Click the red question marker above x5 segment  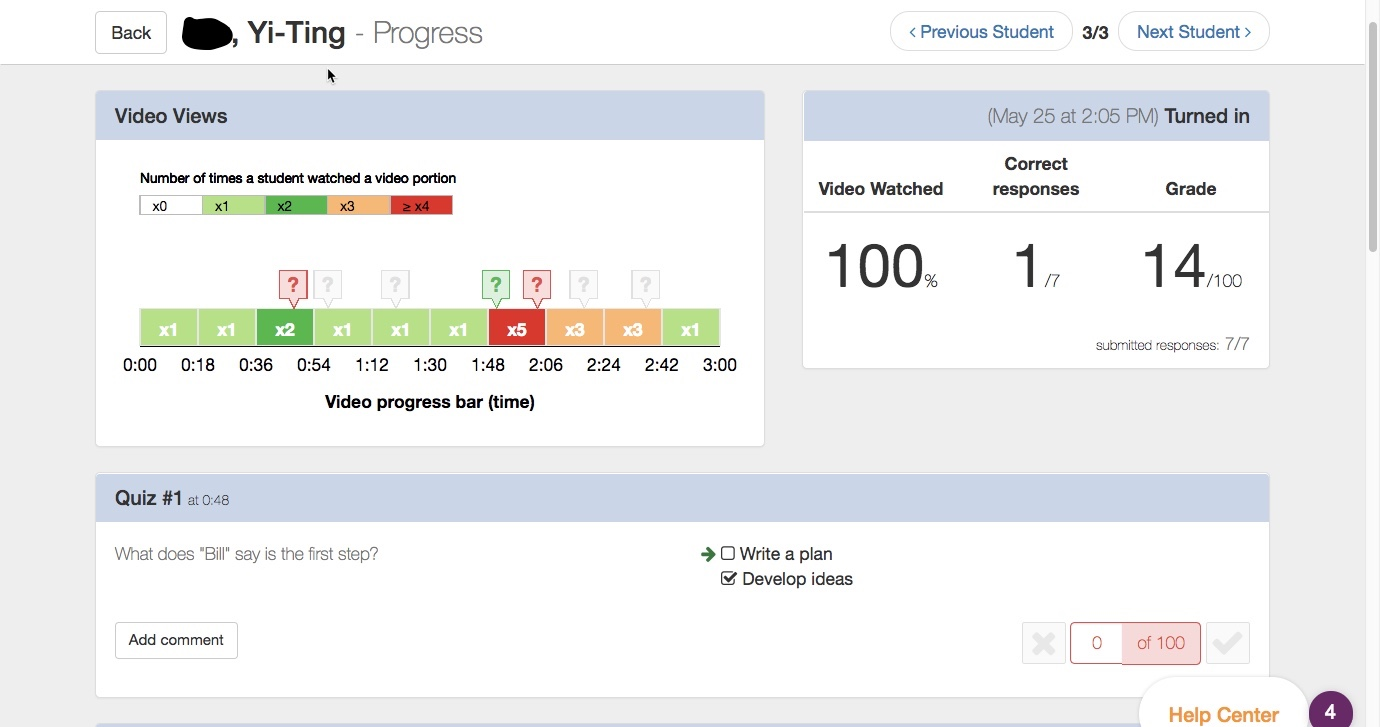tap(537, 285)
